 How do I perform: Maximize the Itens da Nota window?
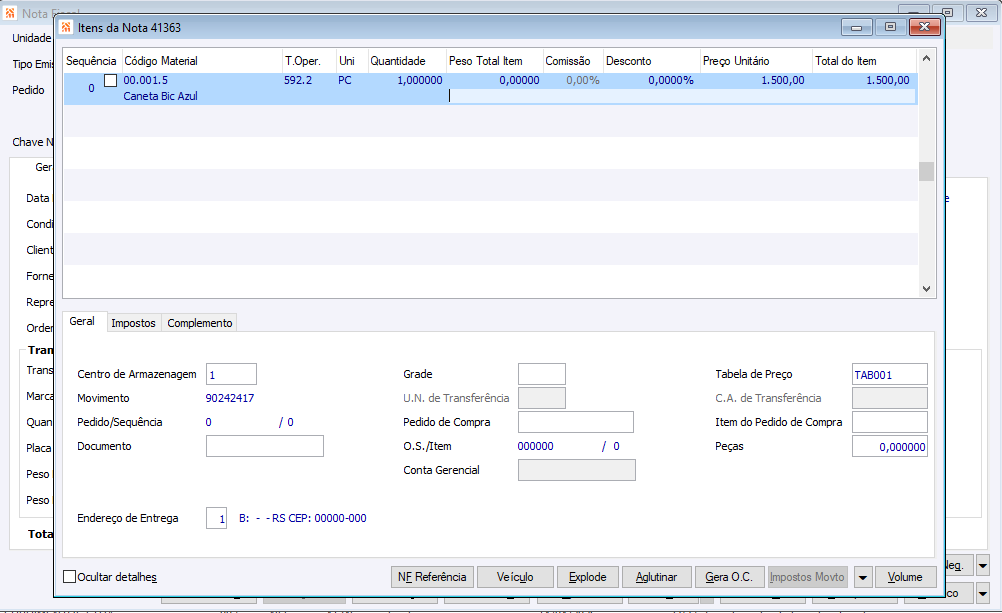click(890, 27)
